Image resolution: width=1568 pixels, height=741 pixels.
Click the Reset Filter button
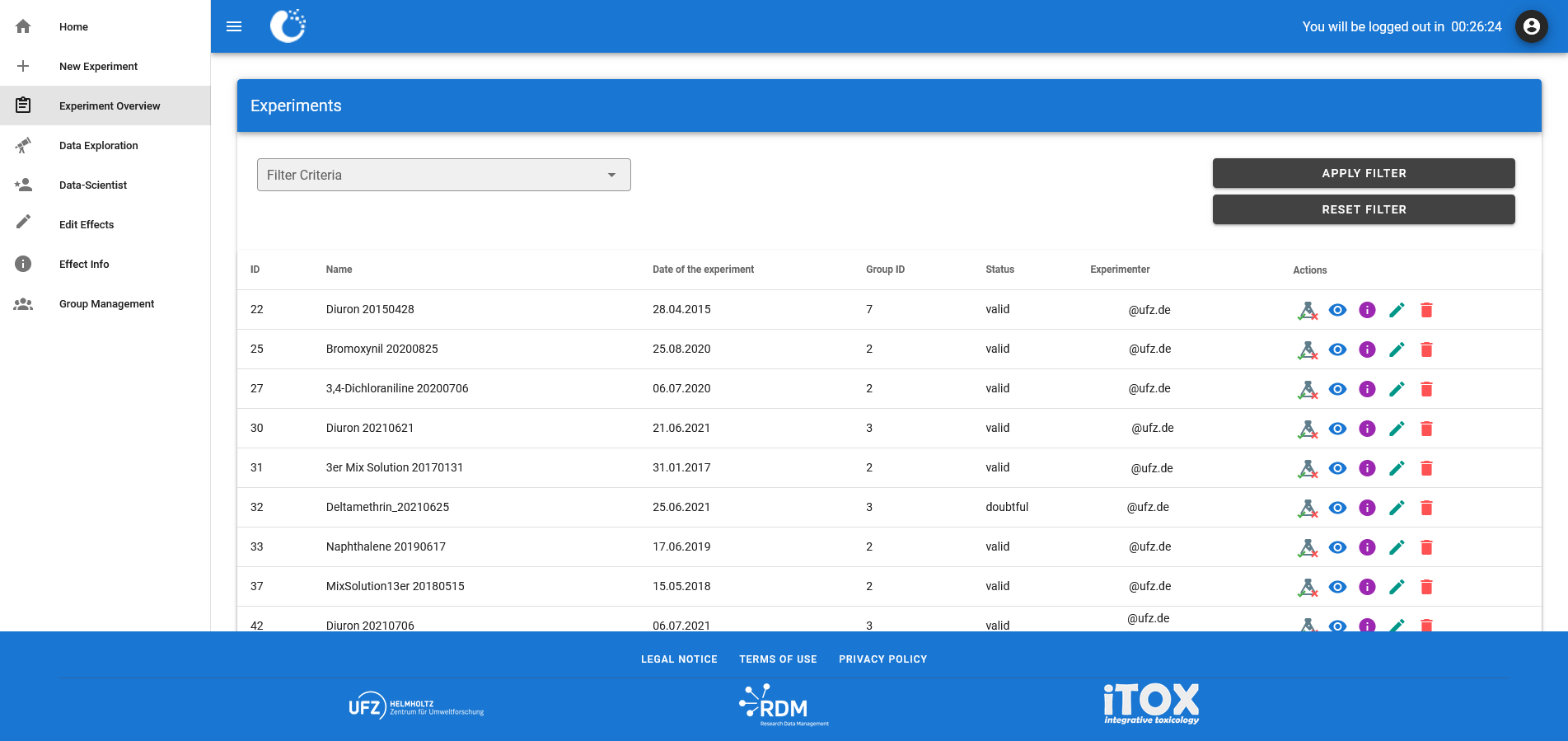1364,209
